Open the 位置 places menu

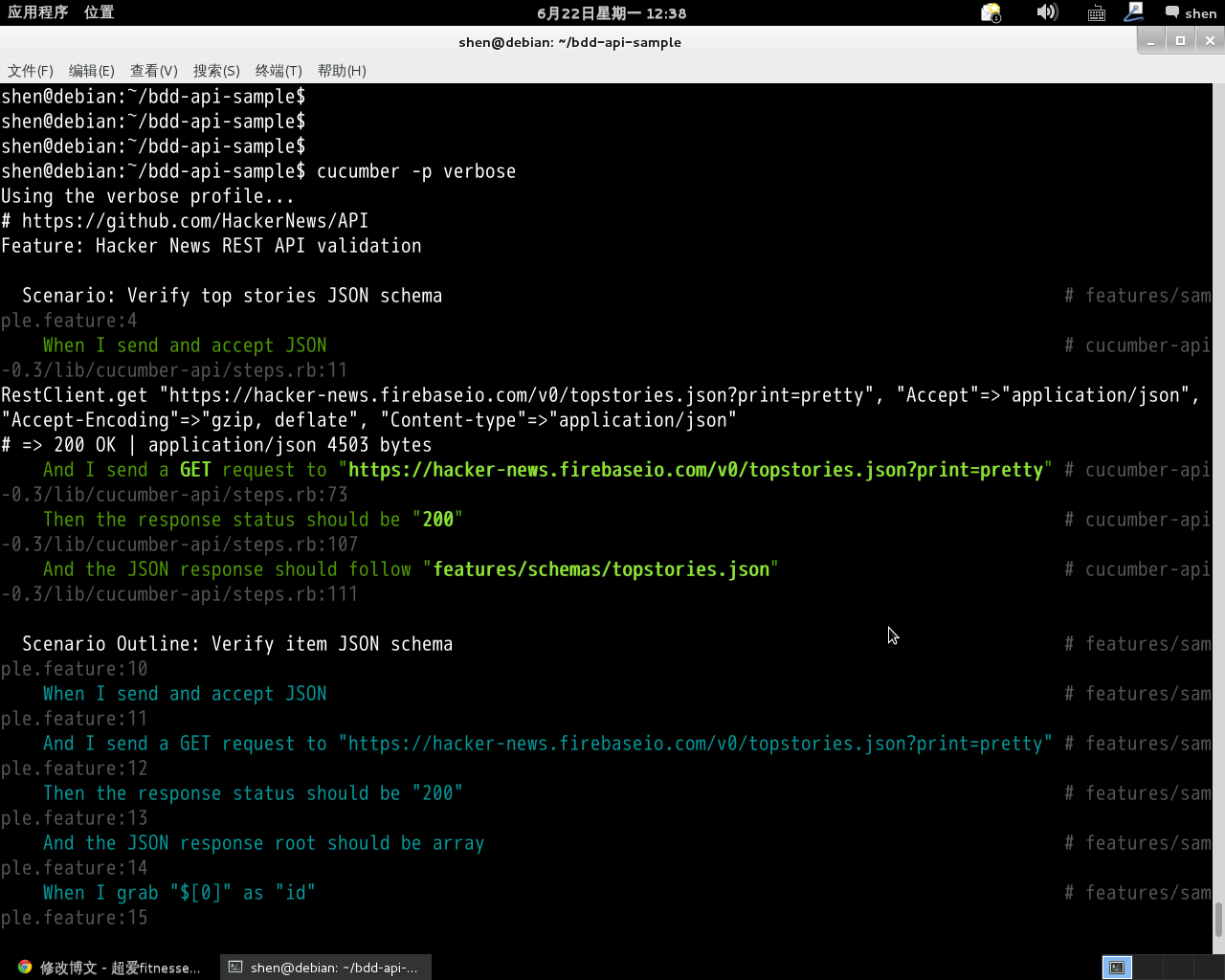tap(99, 12)
